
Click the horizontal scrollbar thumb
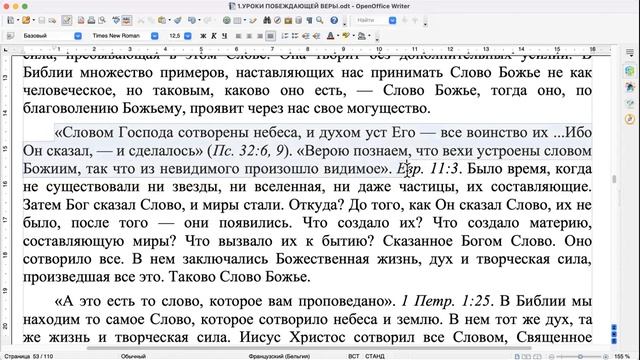pyautogui.click(x=309, y=348)
